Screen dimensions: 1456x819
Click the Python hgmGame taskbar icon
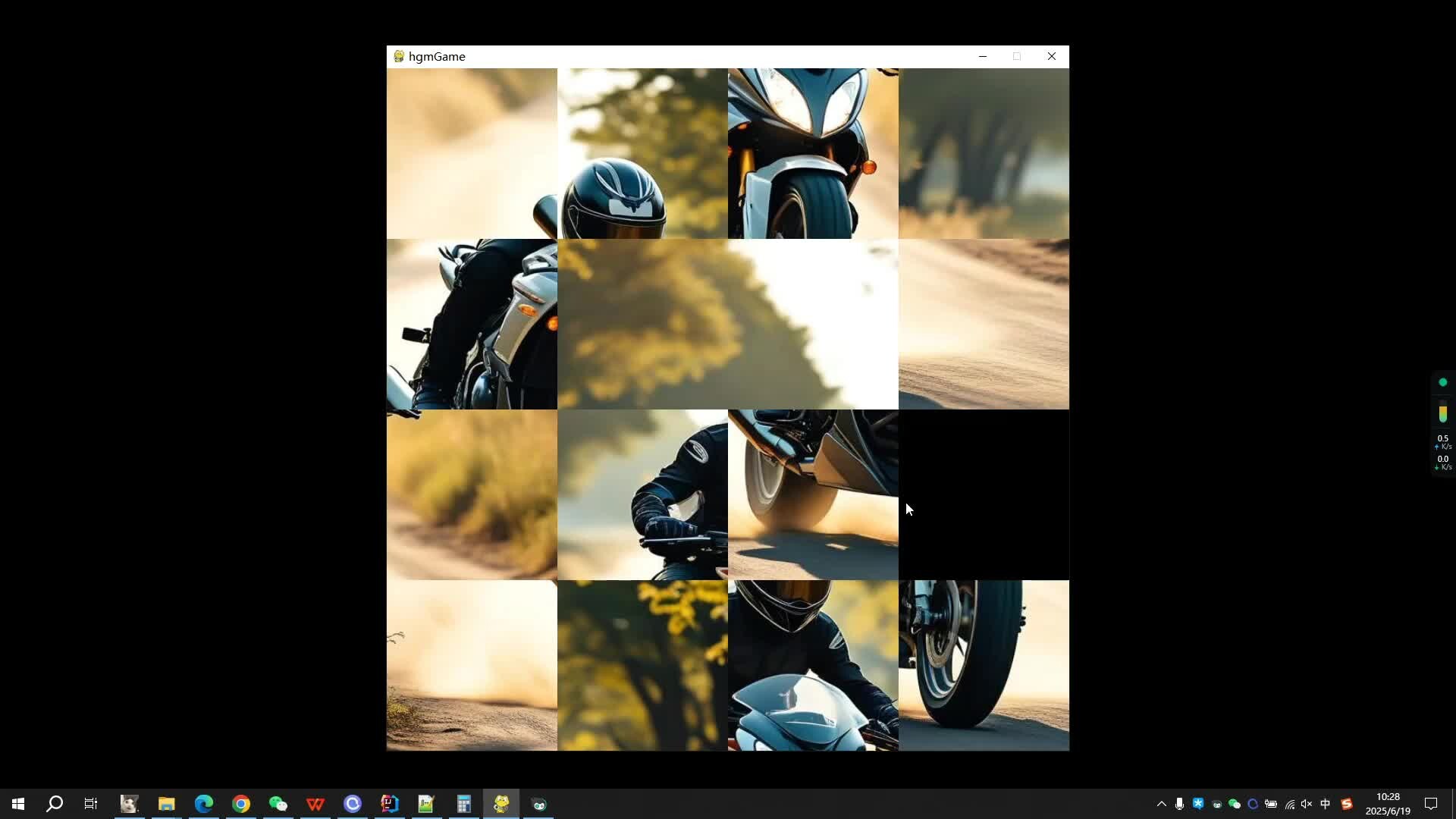501,804
